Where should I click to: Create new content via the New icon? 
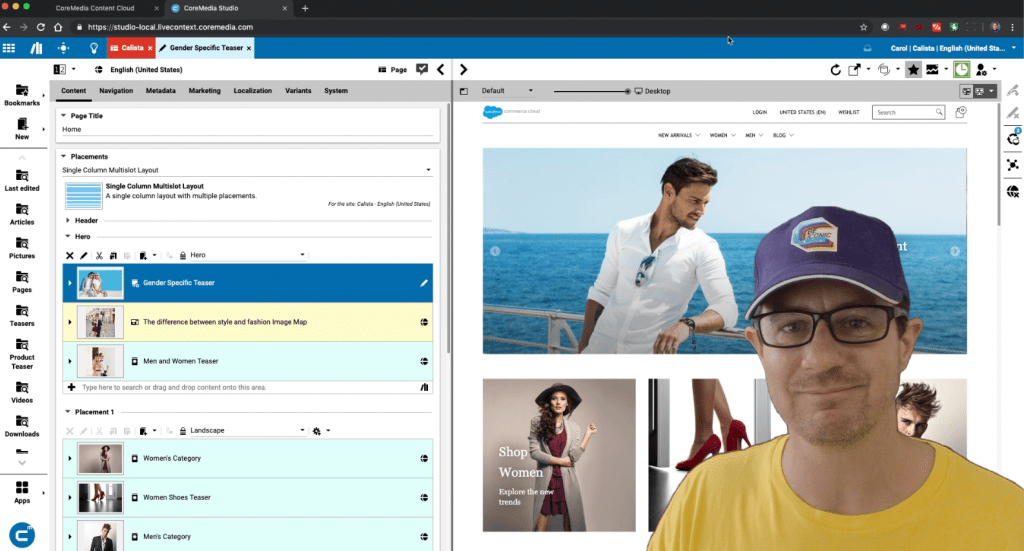[x=22, y=129]
